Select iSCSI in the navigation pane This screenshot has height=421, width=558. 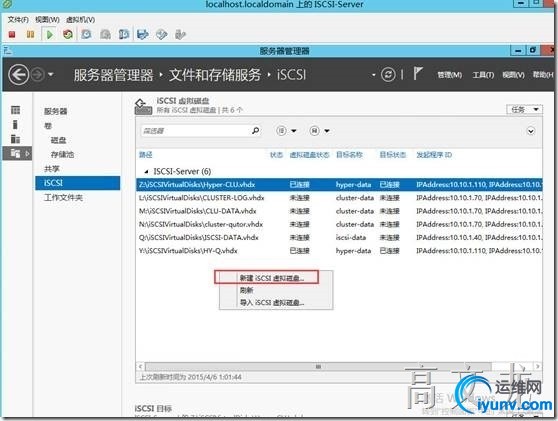pyautogui.click(x=78, y=183)
